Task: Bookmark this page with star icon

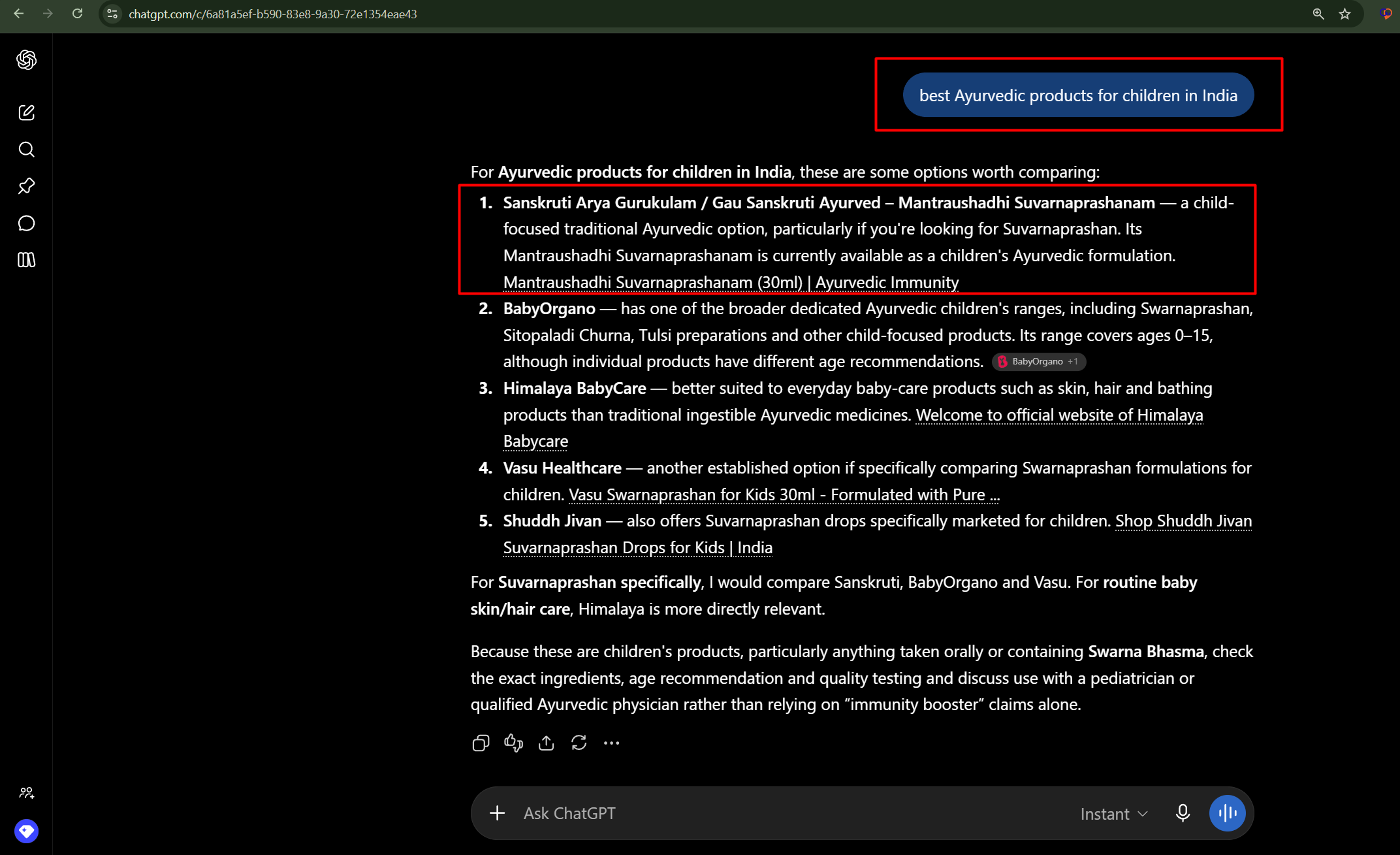Action: [x=1344, y=14]
